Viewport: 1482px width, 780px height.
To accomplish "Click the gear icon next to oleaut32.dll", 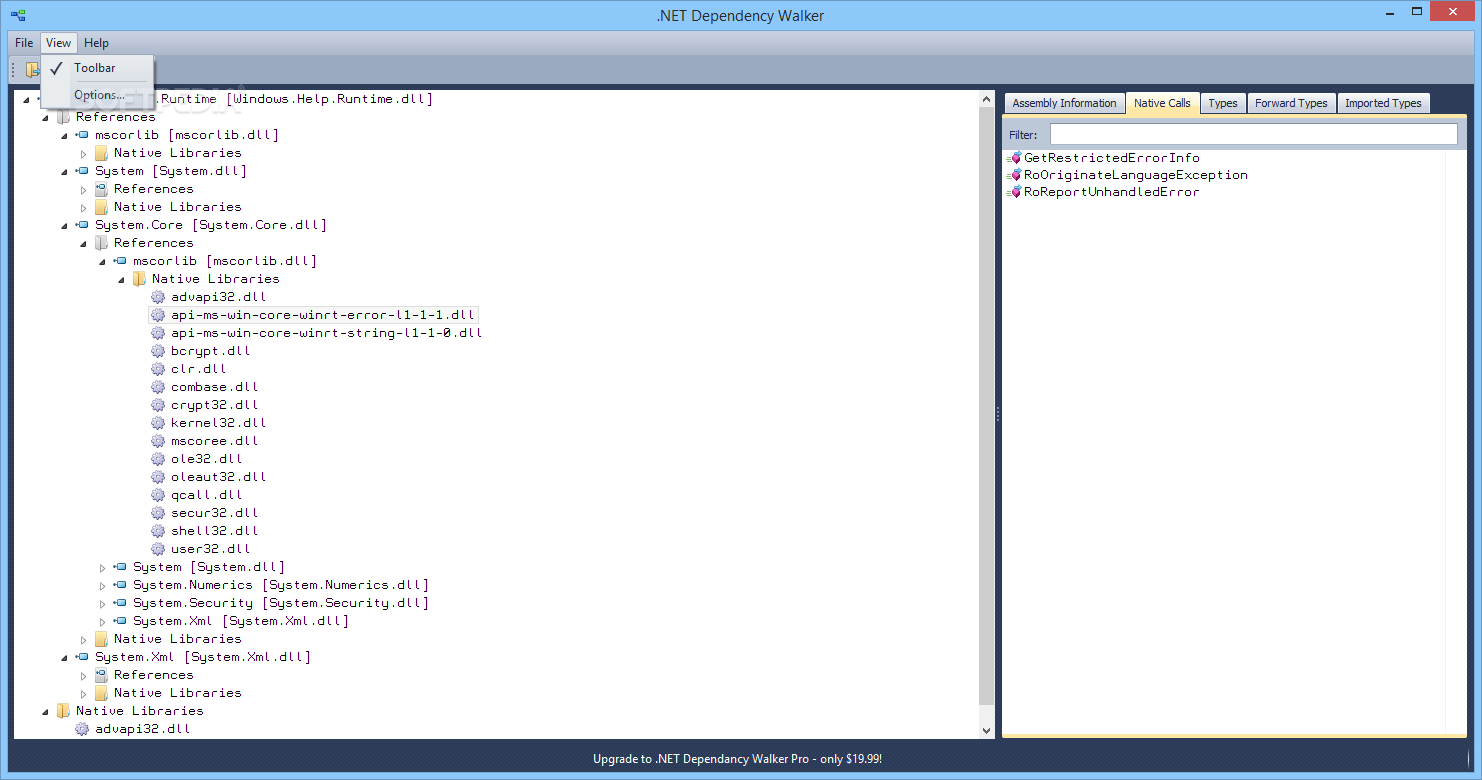I will pyautogui.click(x=158, y=477).
